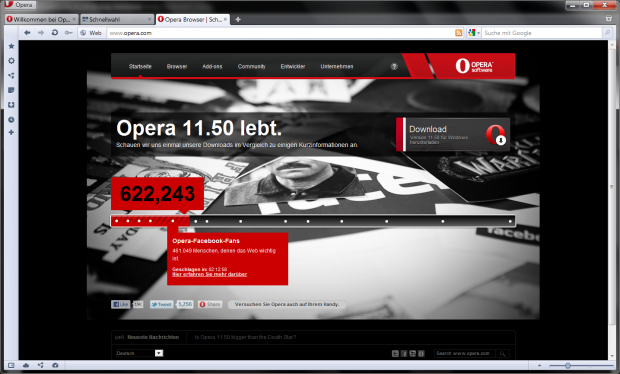Click the footer search magnifier button
This screenshot has height=374, width=620.
click(503, 353)
